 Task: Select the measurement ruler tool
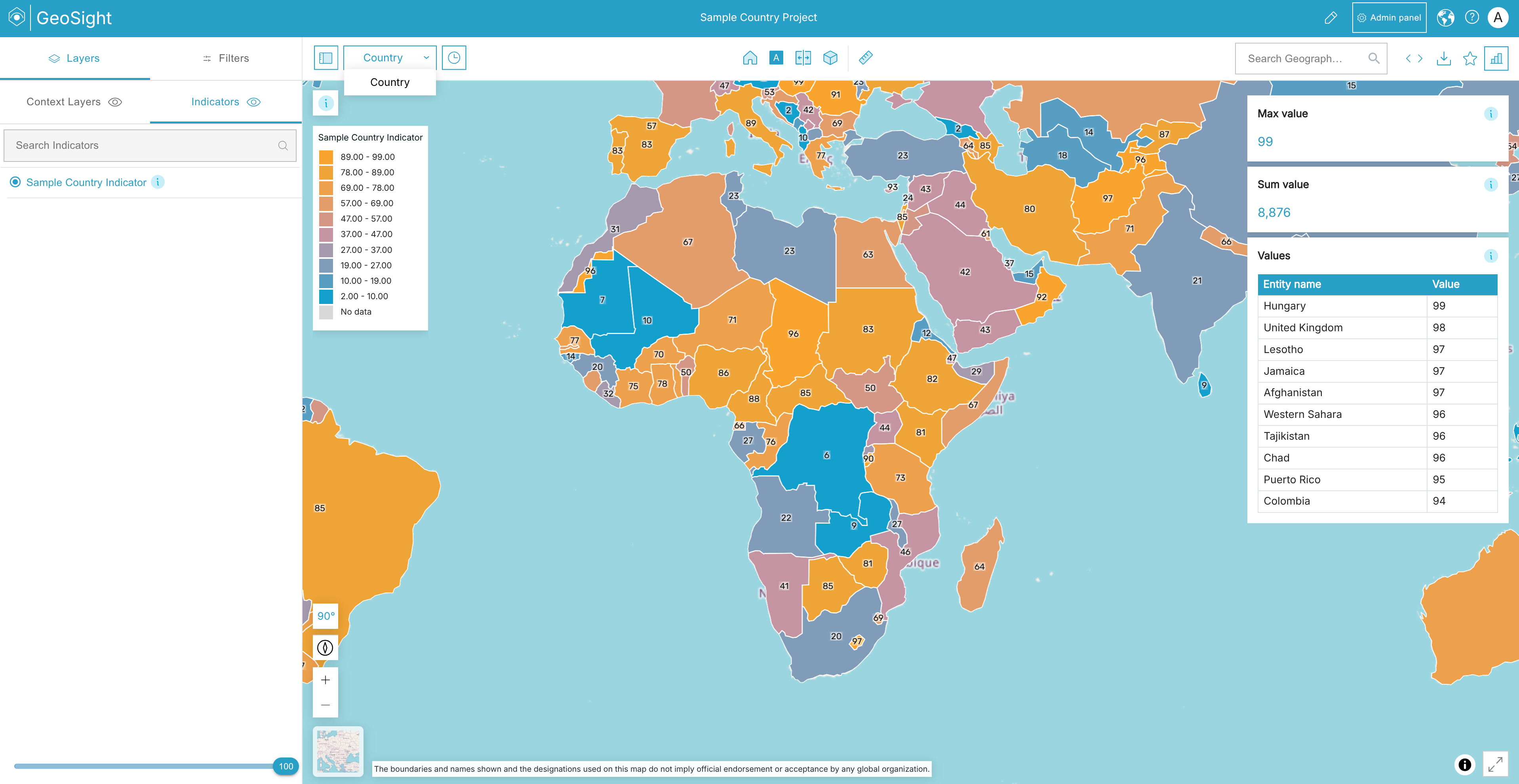[x=866, y=58]
